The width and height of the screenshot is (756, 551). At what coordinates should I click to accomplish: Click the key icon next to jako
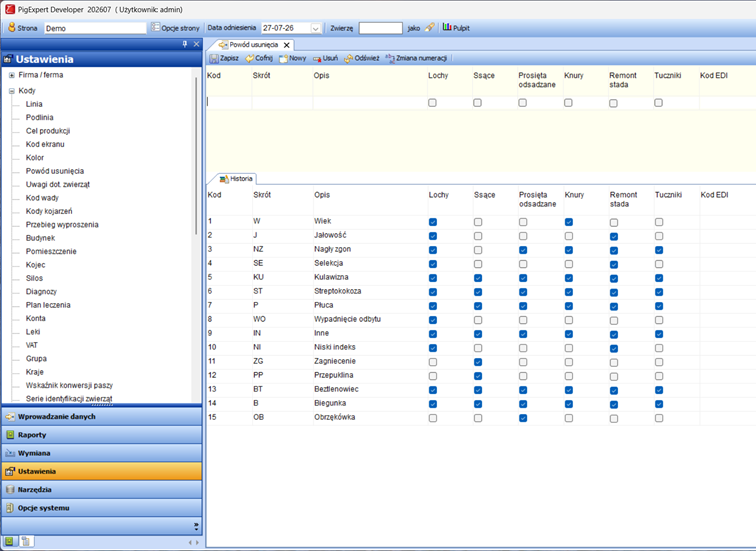pyautogui.click(x=430, y=27)
